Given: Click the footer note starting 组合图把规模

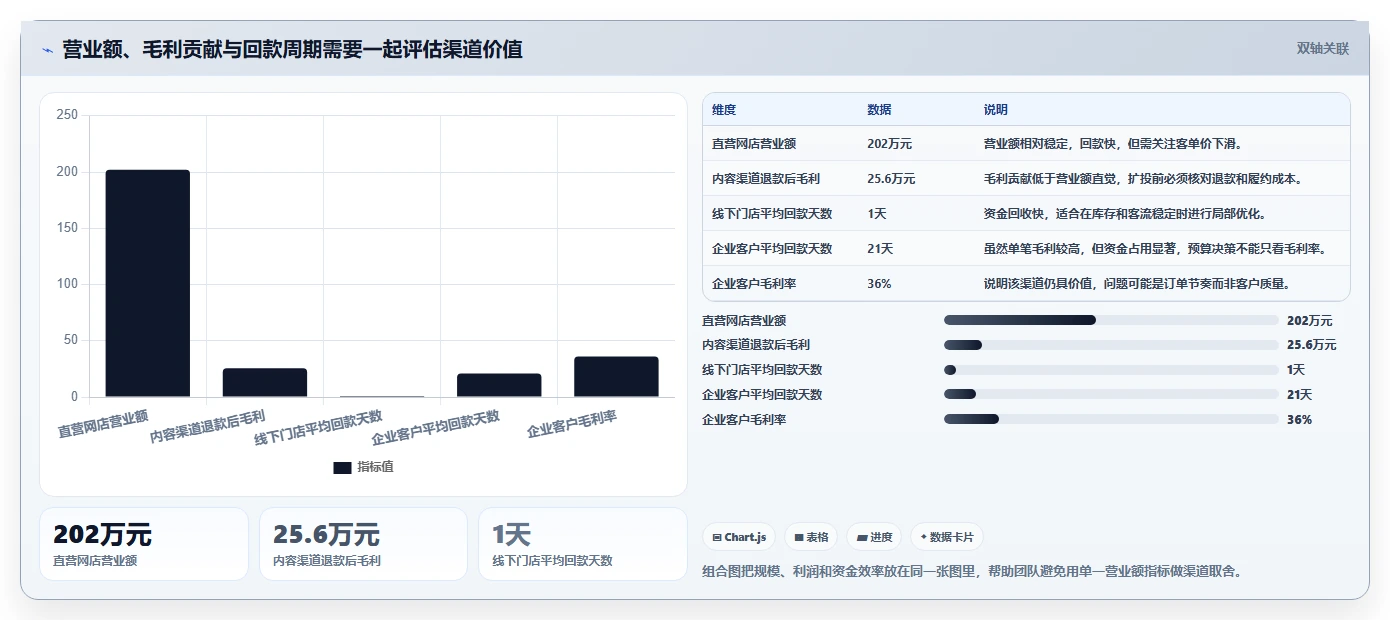Looking at the screenshot, I should pos(972,572).
